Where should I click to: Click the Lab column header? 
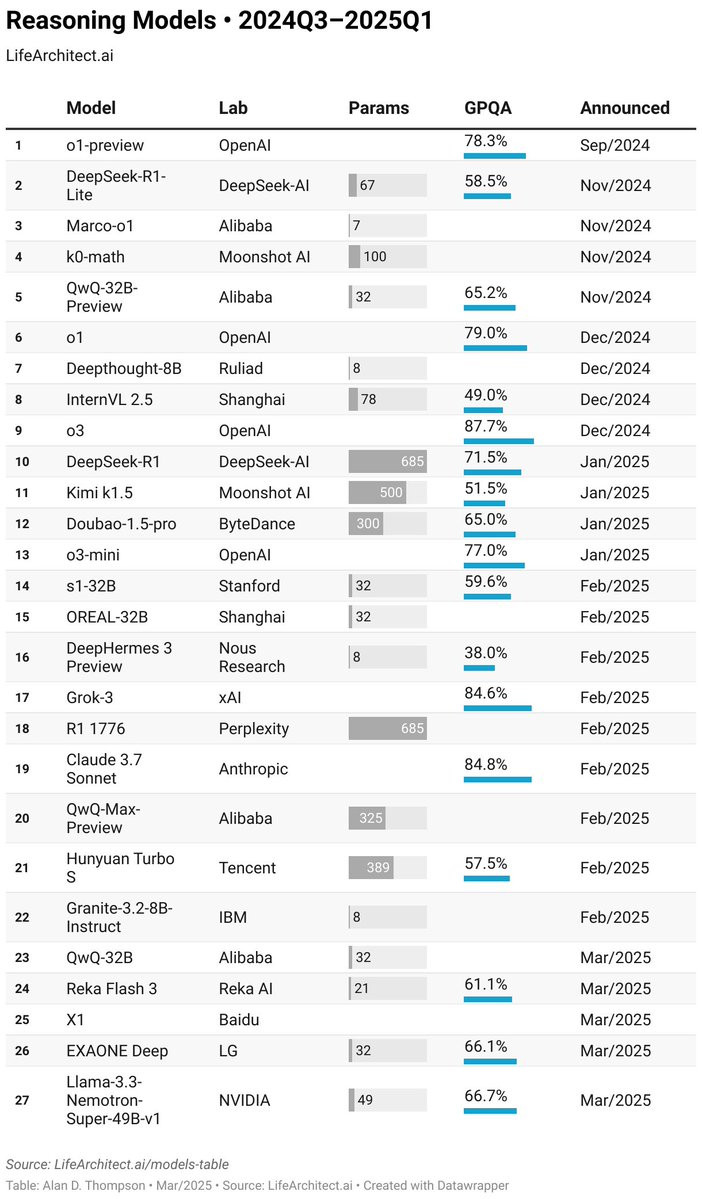(233, 108)
